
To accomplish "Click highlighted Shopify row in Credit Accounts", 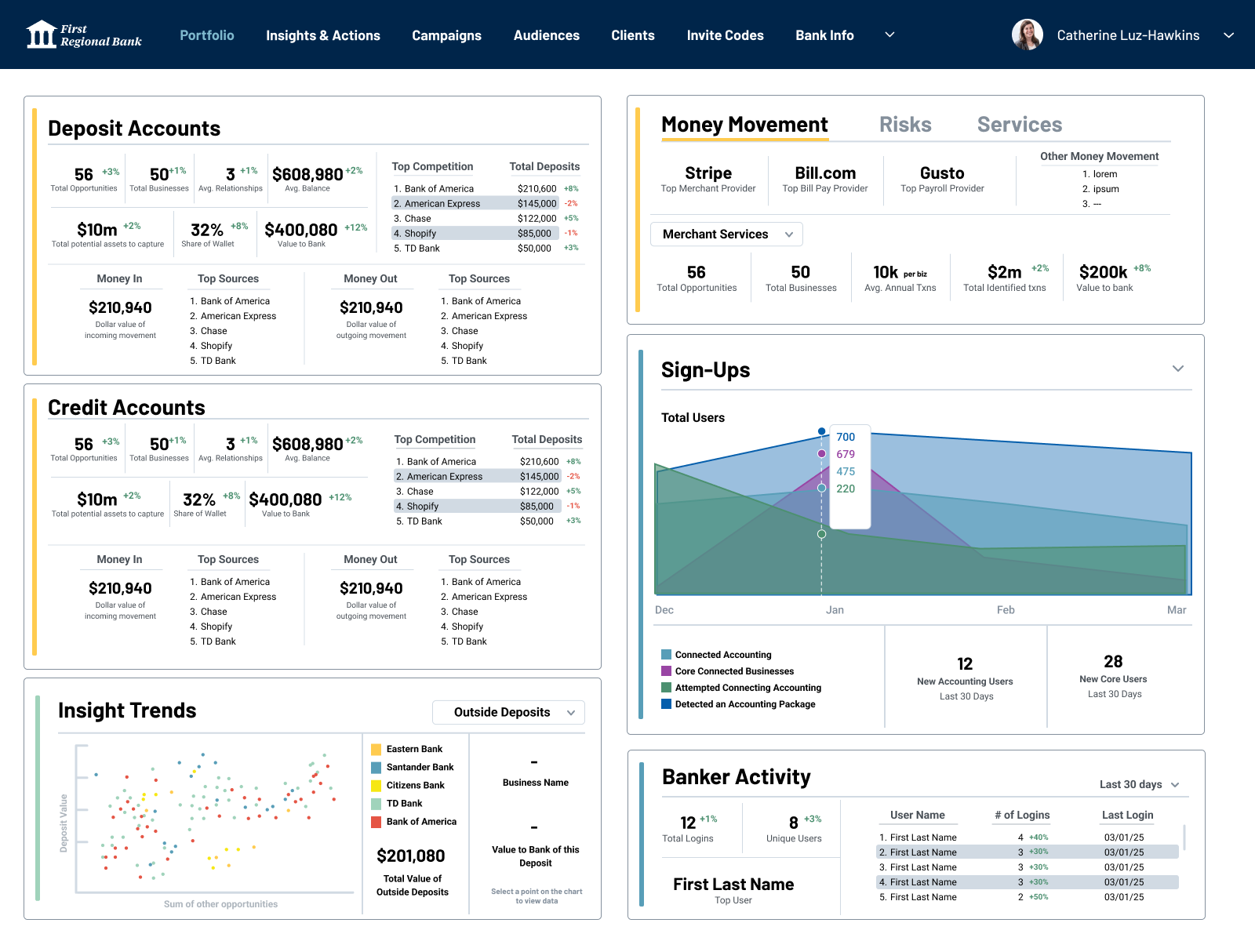I will coord(478,506).
